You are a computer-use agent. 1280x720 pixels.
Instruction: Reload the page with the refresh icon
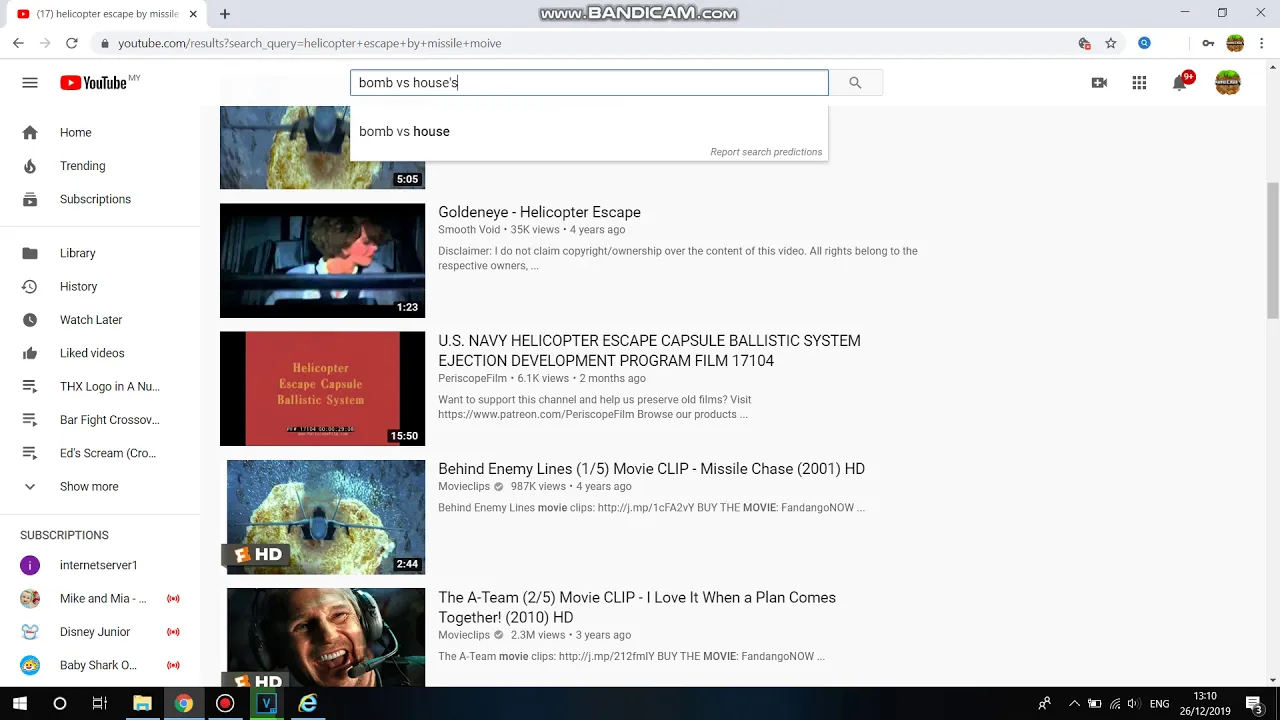coord(72,43)
